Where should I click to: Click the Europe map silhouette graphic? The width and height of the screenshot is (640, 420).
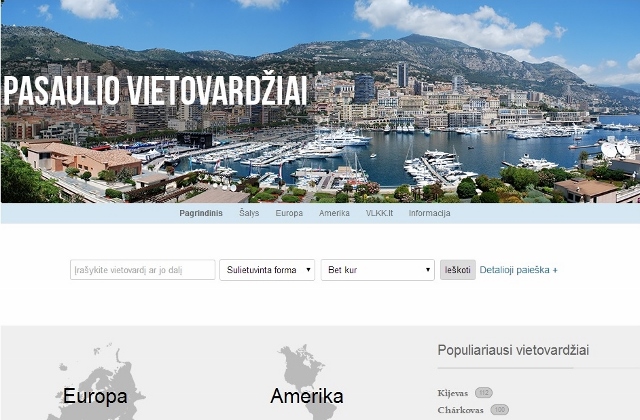[x=96, y=384]
